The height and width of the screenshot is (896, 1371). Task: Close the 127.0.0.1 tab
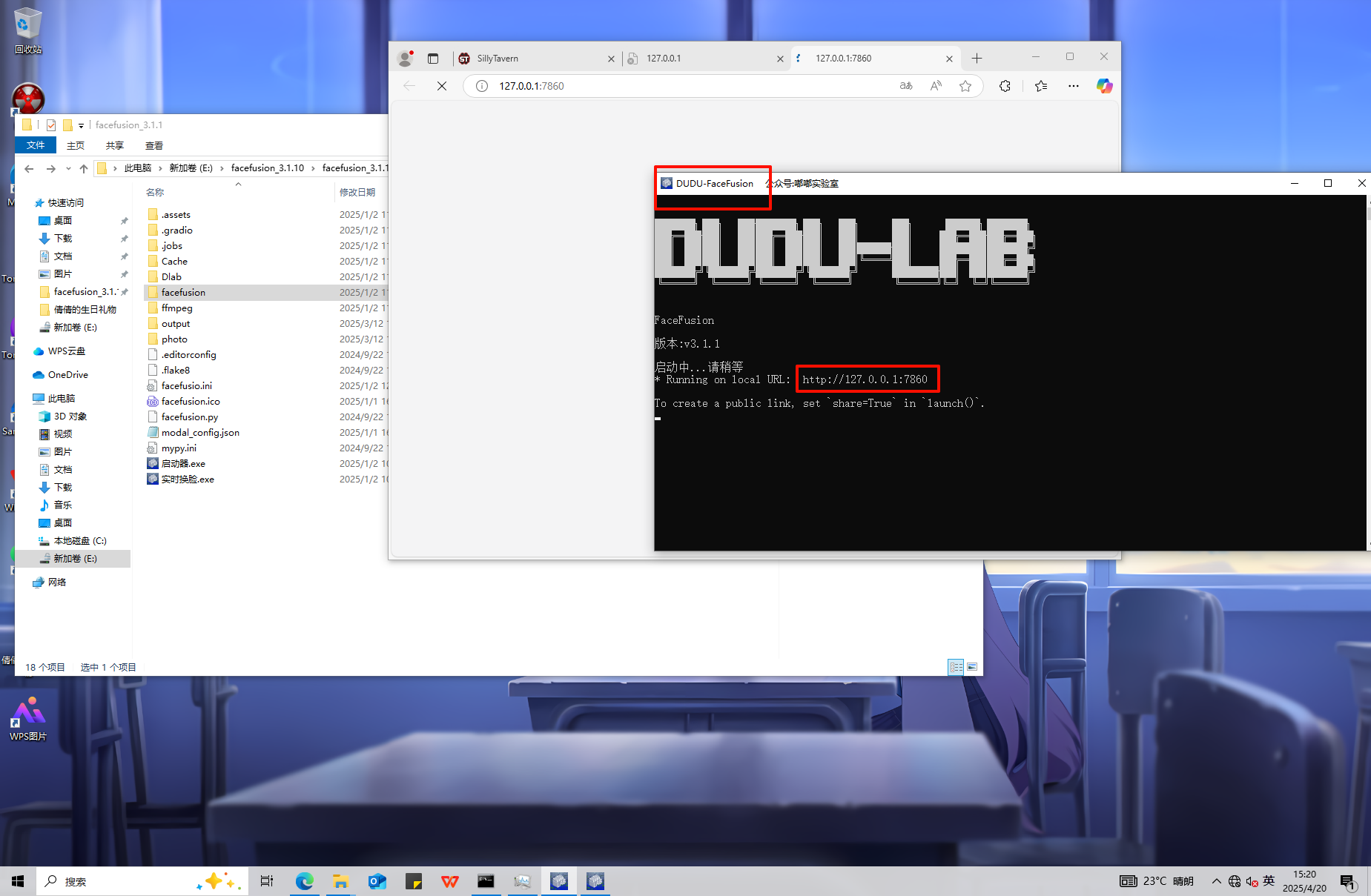coord(780,59)
